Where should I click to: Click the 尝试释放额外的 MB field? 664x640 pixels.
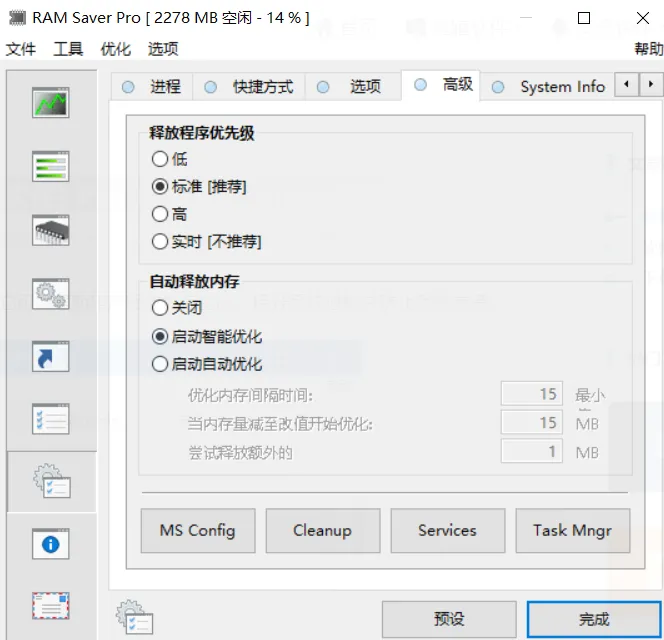531,451
